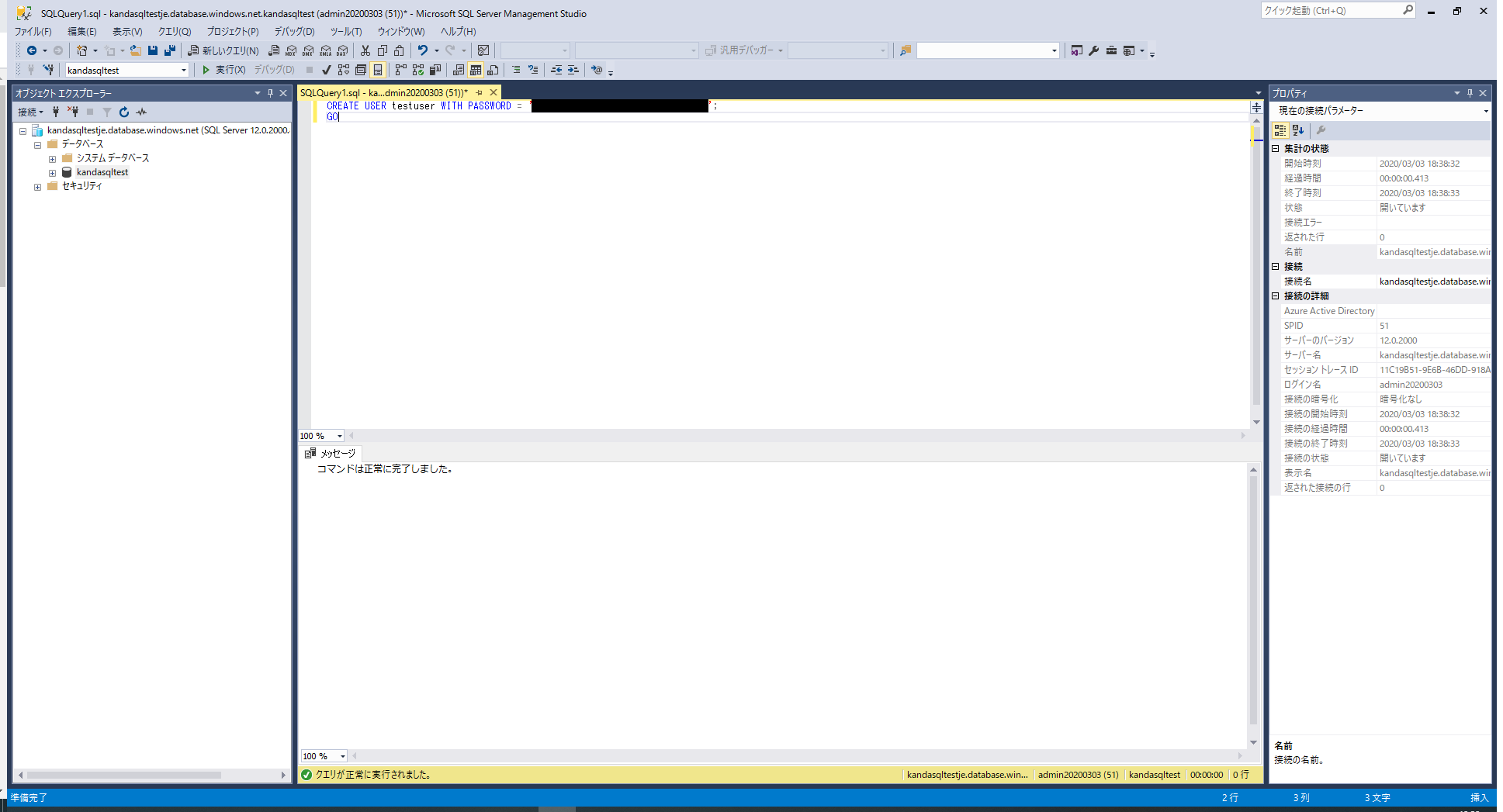Viewport: 1503px width, 812px height.
Task: Expand the kandasqltest database node
Action: click(52, 173)
